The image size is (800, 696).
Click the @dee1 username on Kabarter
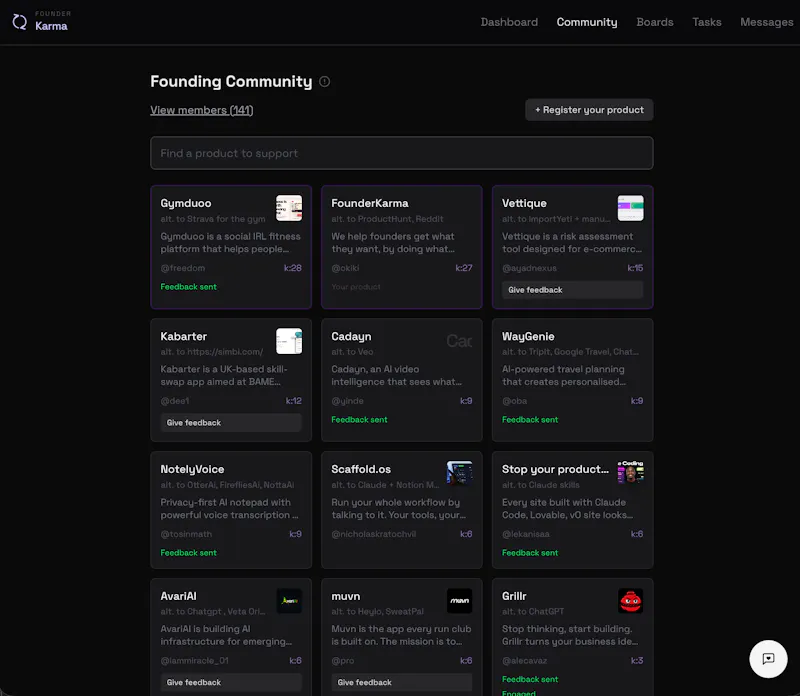(174, 401)
